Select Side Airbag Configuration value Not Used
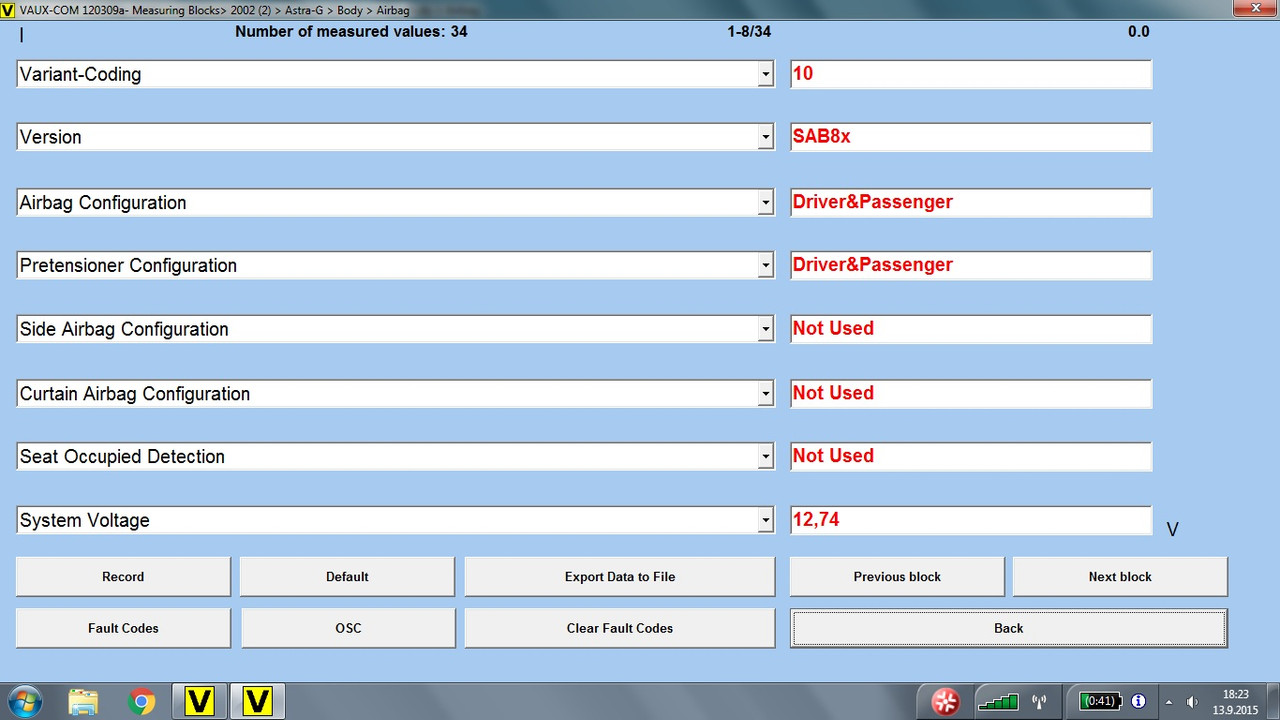The height and width of the screenshot is (720, 1280). [x=971, y=329]
